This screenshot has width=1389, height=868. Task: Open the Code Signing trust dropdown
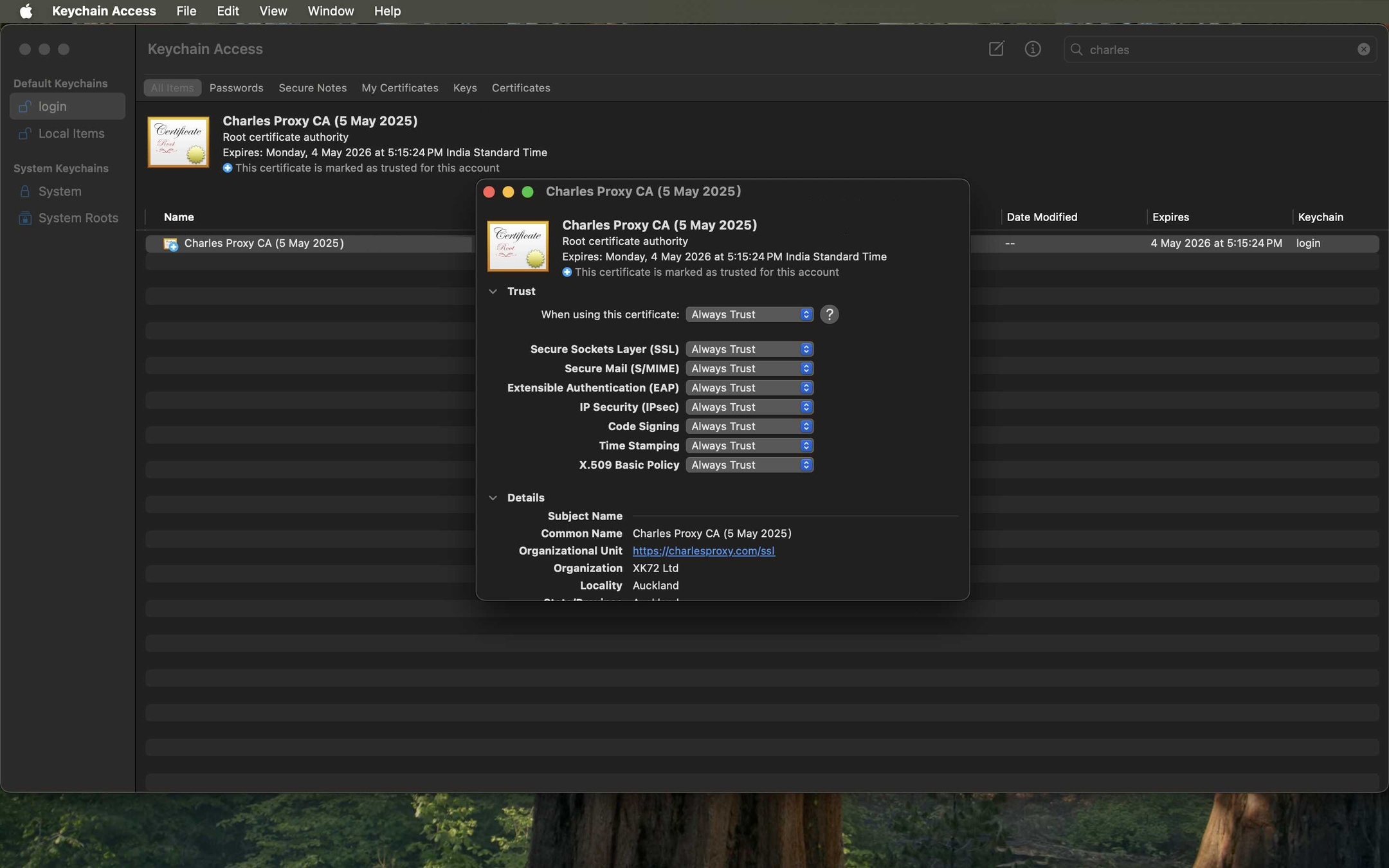click(749, 426)
